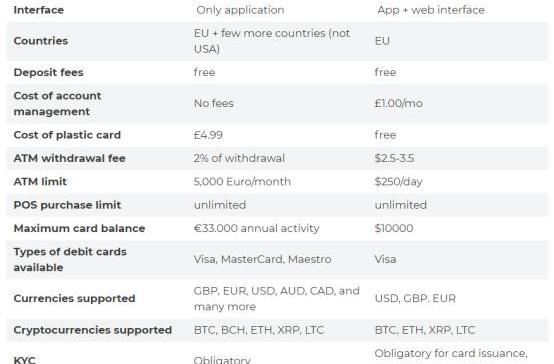Click 'BTC, BCH, ETH, XRP, LTC' cell
Image resolution: width=554 pixels, height=364 pixels.
click(x=259, y=330)
